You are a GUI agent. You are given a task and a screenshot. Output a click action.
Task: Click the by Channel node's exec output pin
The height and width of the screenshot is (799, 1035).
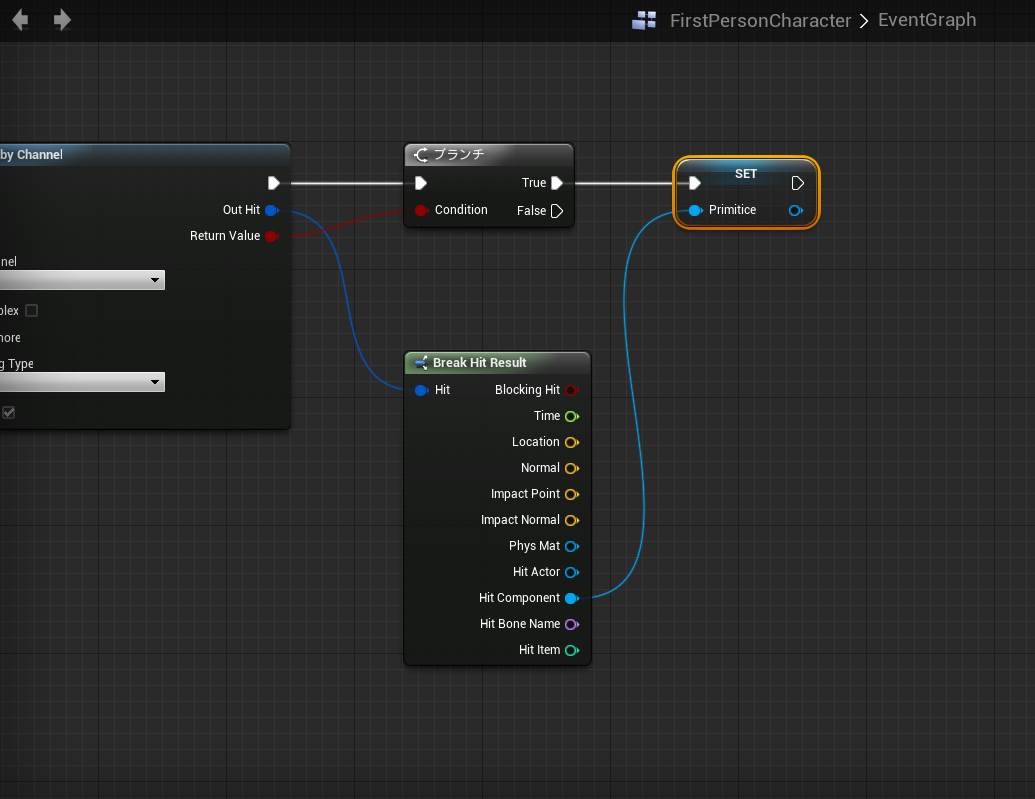(274, 183)
